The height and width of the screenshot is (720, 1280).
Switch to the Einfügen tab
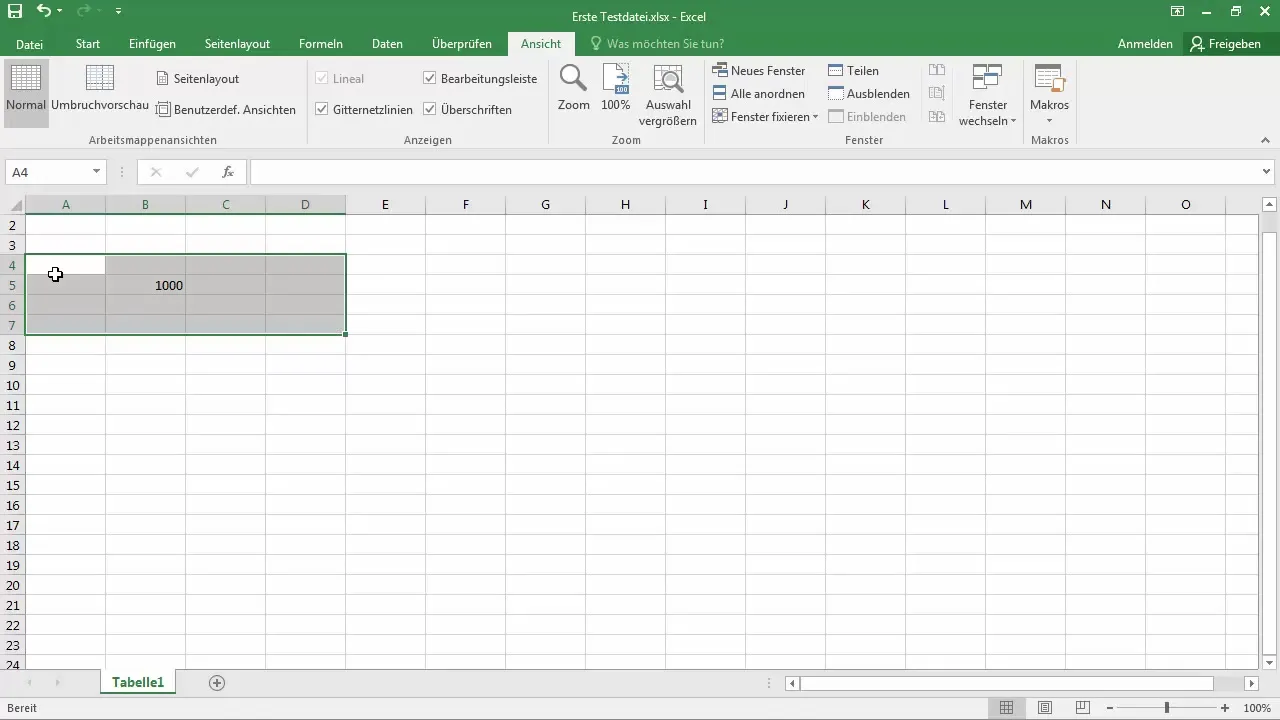point(152,44)
